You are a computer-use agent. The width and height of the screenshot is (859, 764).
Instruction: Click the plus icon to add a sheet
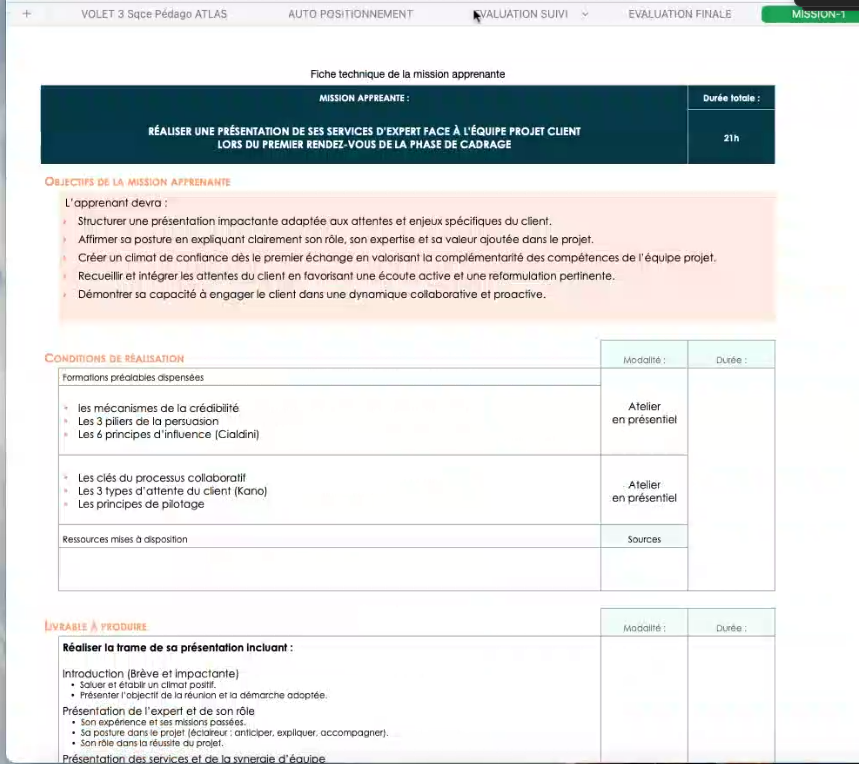coord(26,14)
